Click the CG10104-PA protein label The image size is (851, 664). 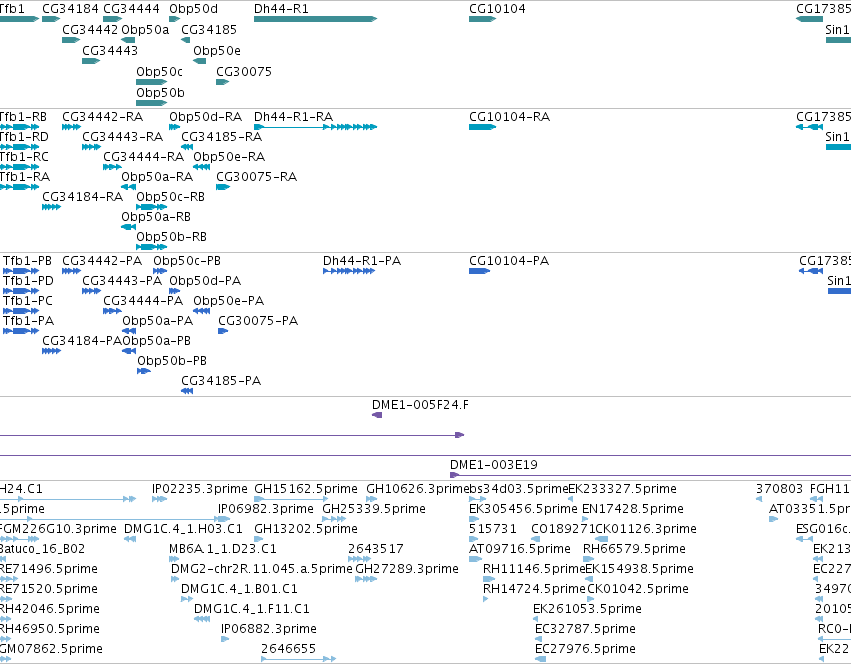[x=509, y=262]
